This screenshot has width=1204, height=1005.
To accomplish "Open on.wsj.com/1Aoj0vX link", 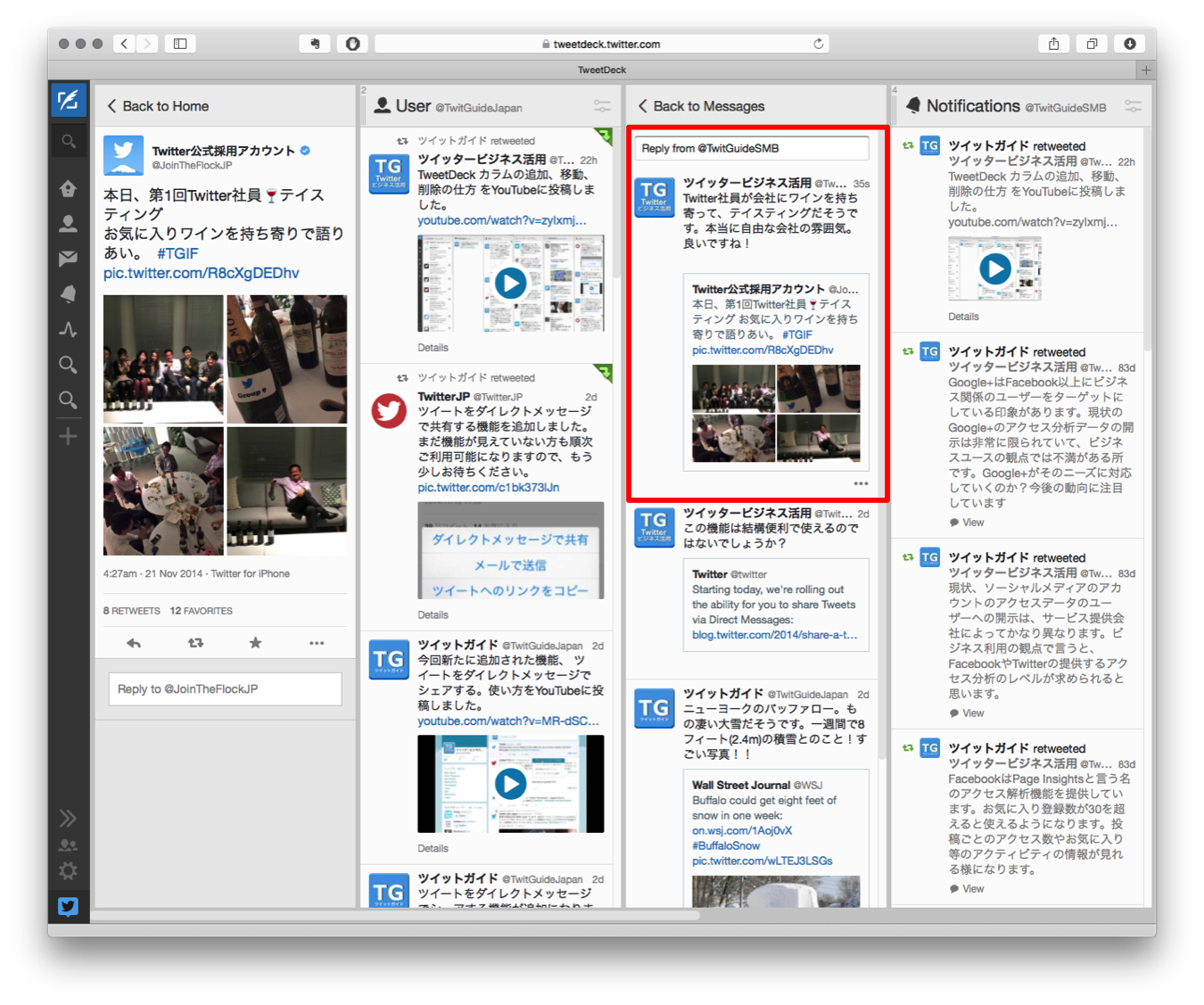I will click(742, 830).
